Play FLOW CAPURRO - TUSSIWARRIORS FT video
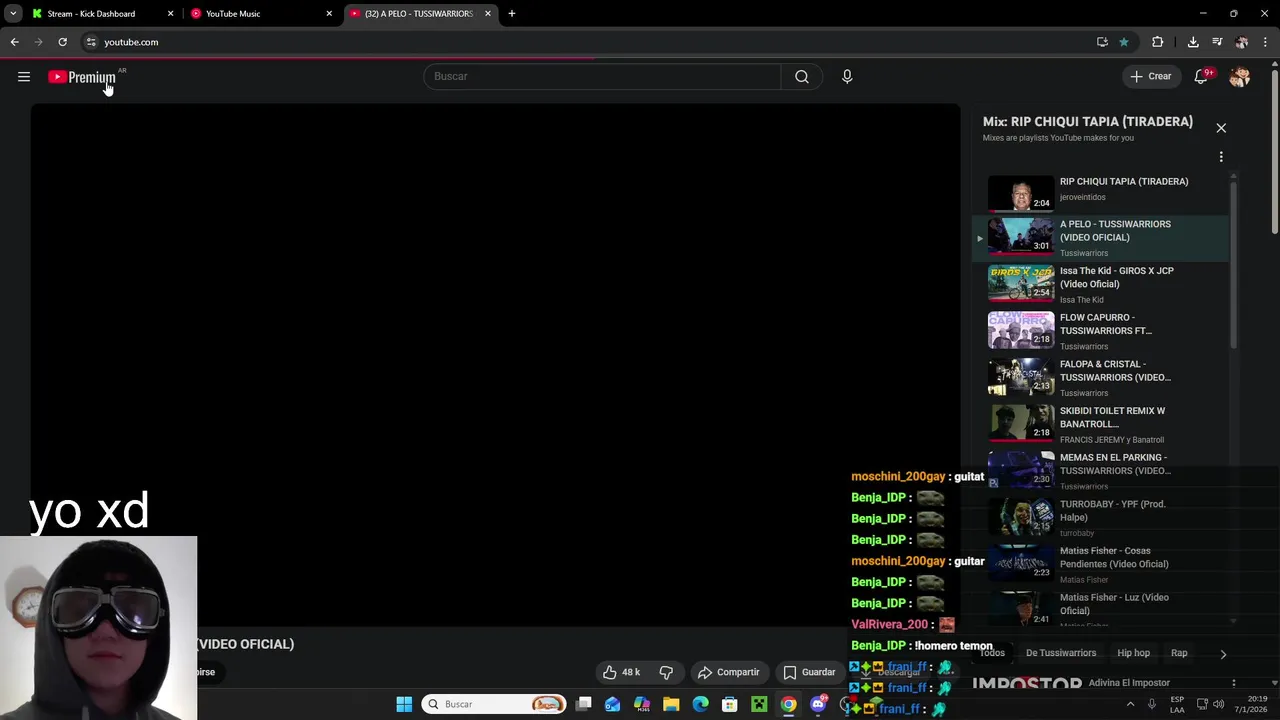The image size is (1280, 720). point(1102,331)
